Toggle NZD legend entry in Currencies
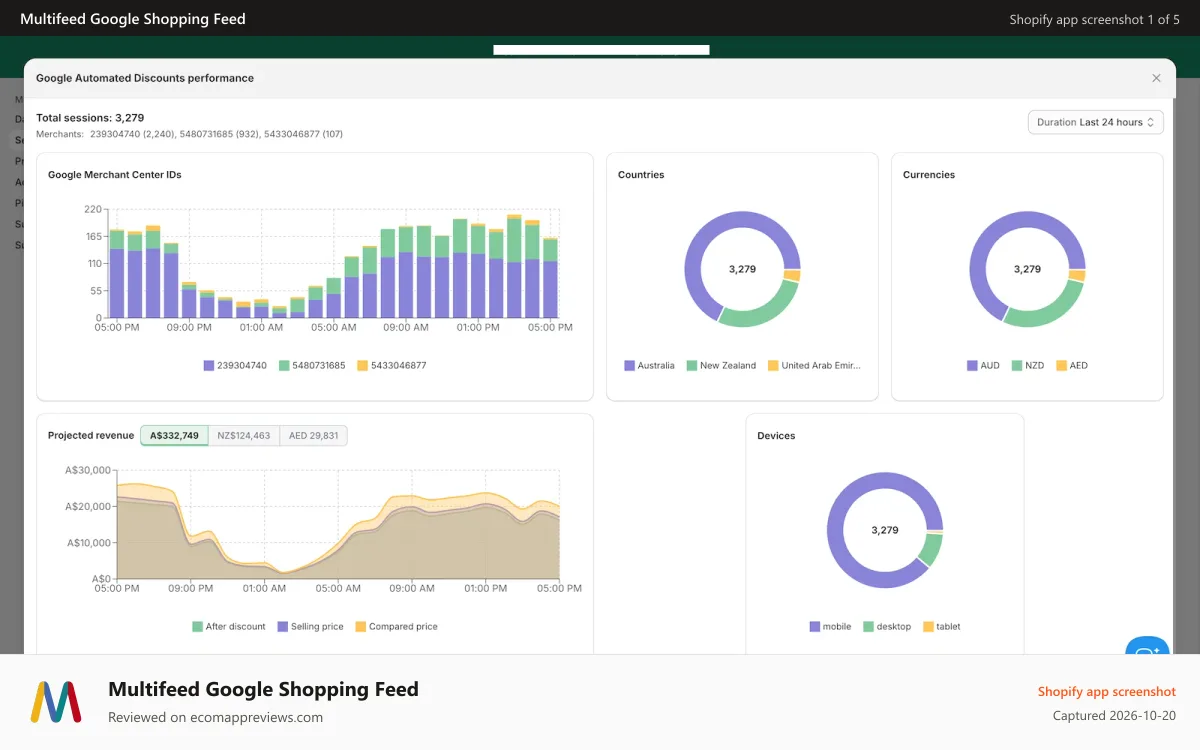The height and width of the screenshot is (750, 1200). (x=1028, y=366)
